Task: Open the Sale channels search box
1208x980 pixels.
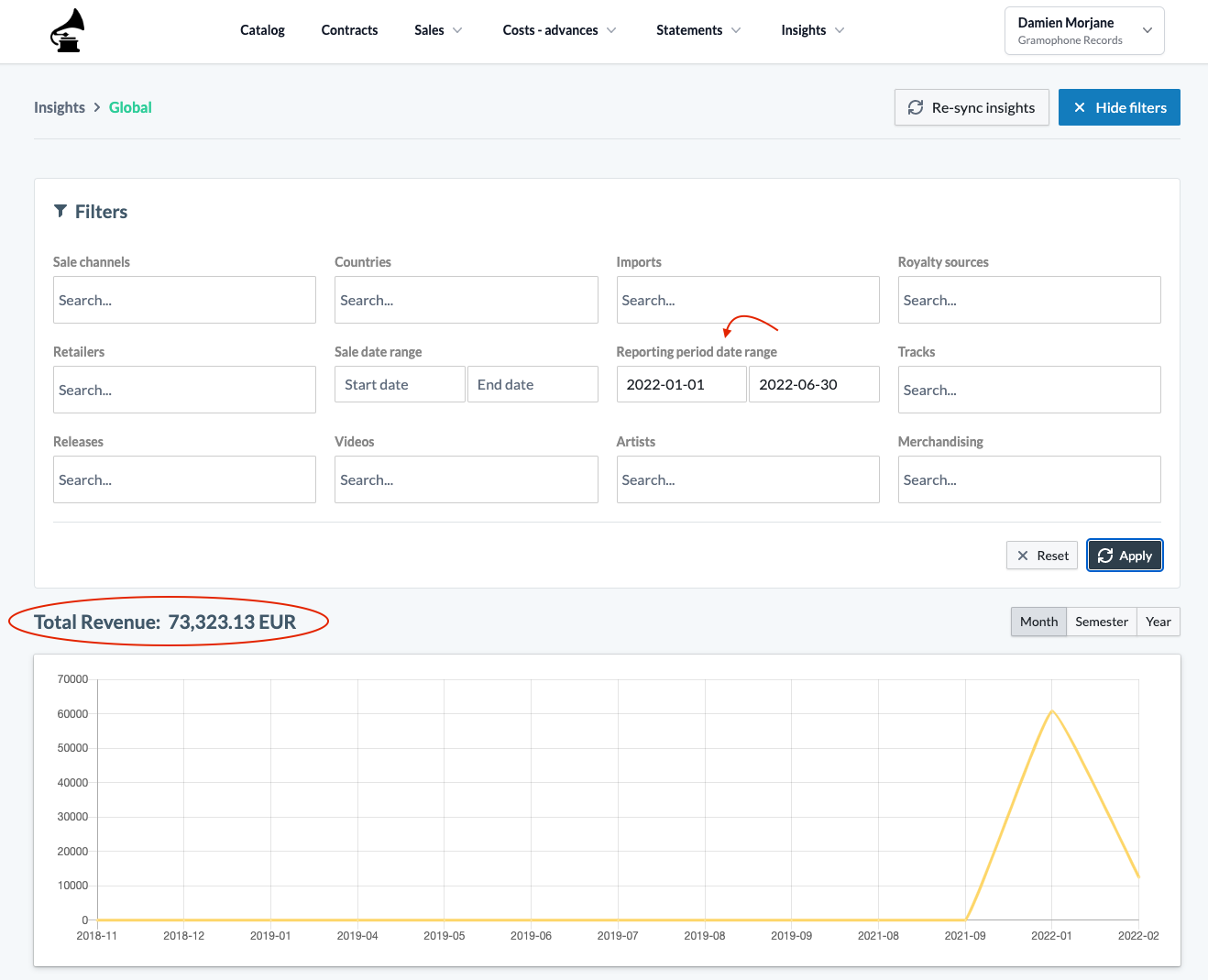Action: point(184,300)
